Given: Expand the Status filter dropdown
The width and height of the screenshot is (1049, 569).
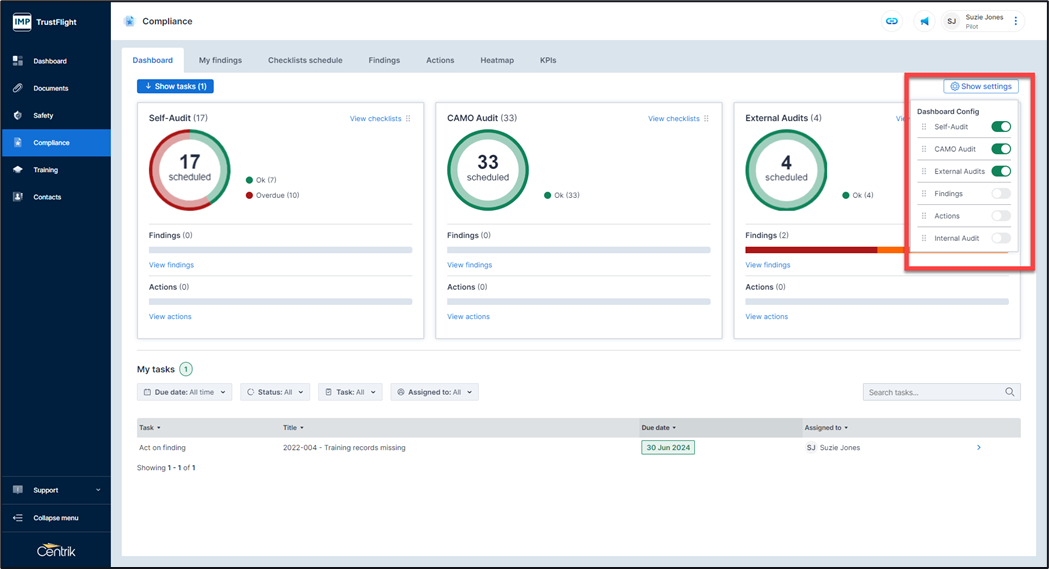Looking at the screenshot, I should point(275,392).
